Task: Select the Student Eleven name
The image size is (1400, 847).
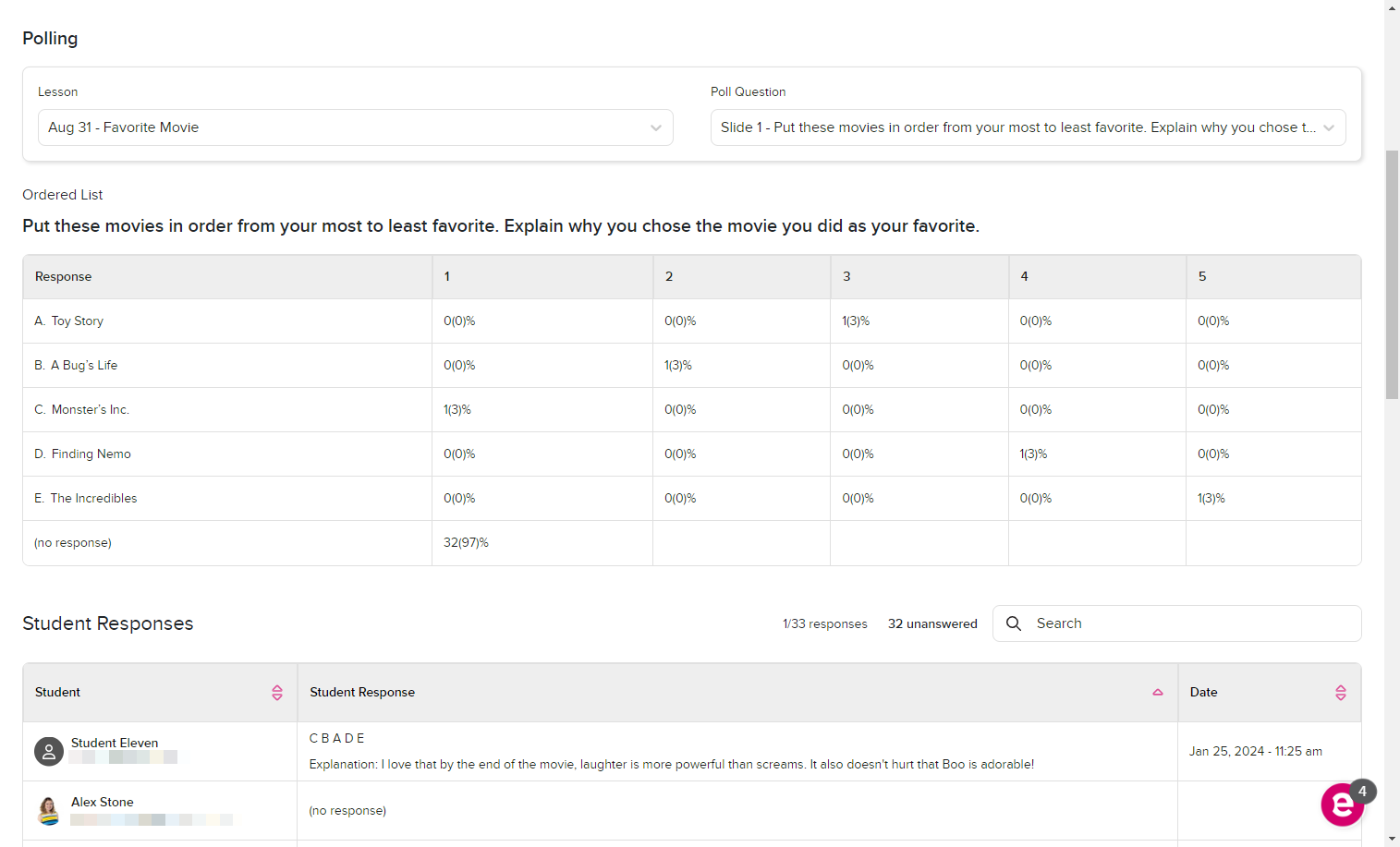Action: 115,743
